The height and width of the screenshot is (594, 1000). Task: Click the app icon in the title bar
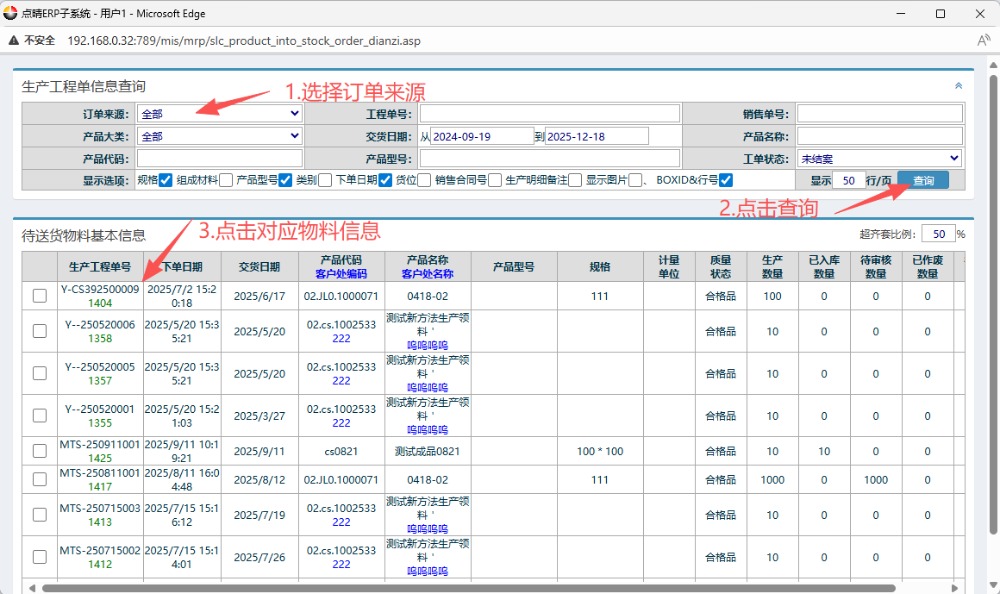[x=11, y=13]
